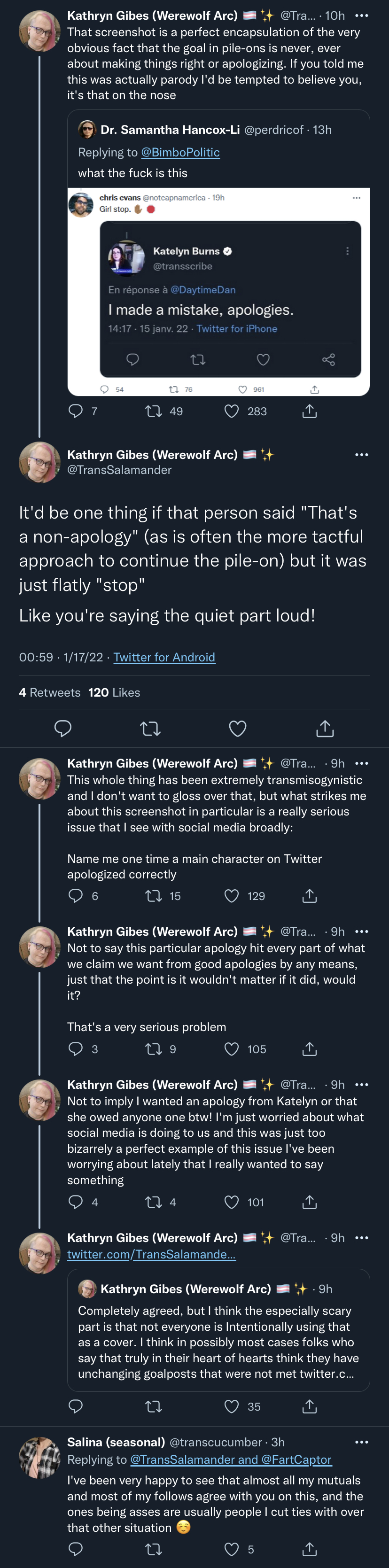Open replies on tweet with 7 comments
The image size is (389, 1568).
click(x=76, y=411)
